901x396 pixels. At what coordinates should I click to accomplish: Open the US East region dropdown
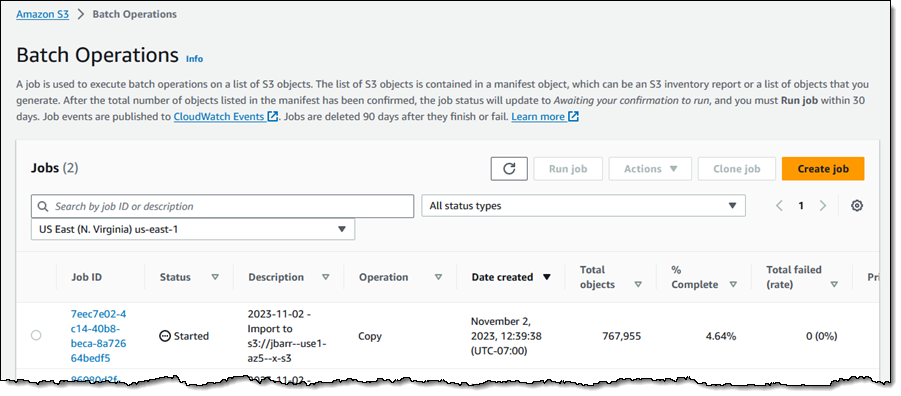[193, 229]
